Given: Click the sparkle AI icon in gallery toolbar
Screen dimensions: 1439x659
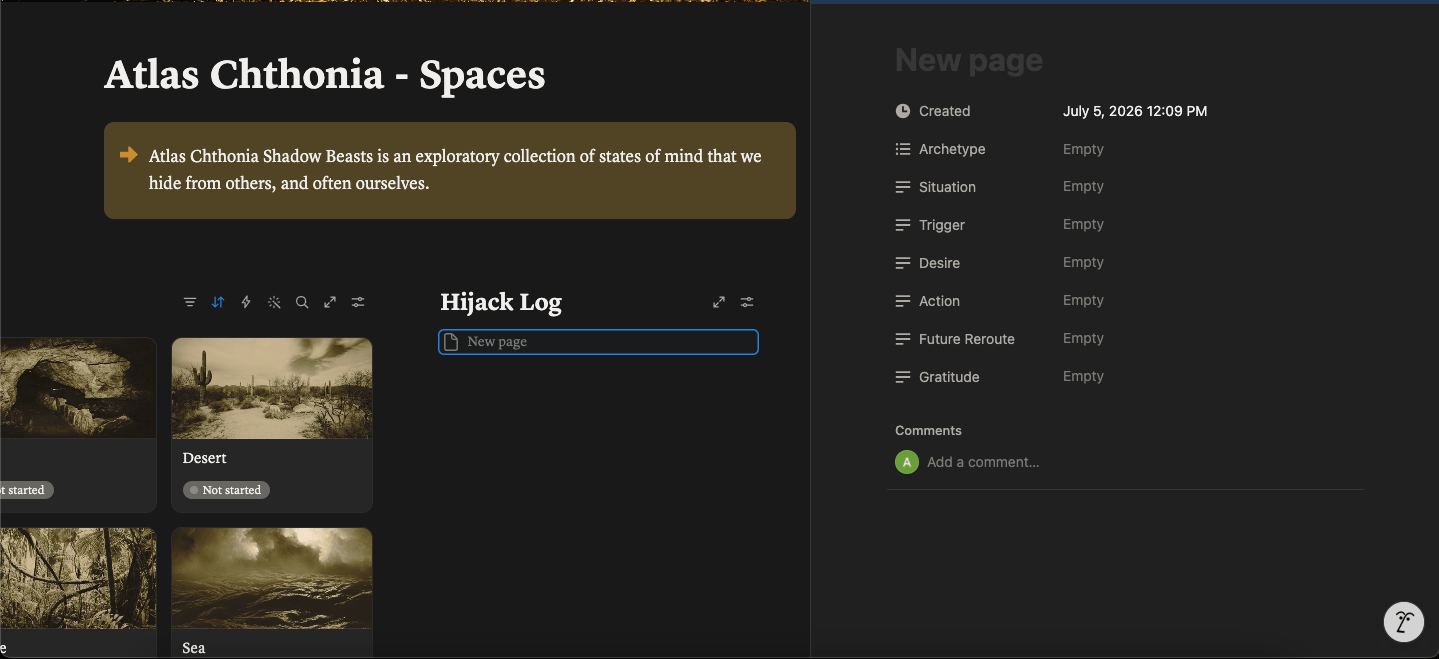Looking at the screenshot, I should pyautogui.click(x=274, y=302).
